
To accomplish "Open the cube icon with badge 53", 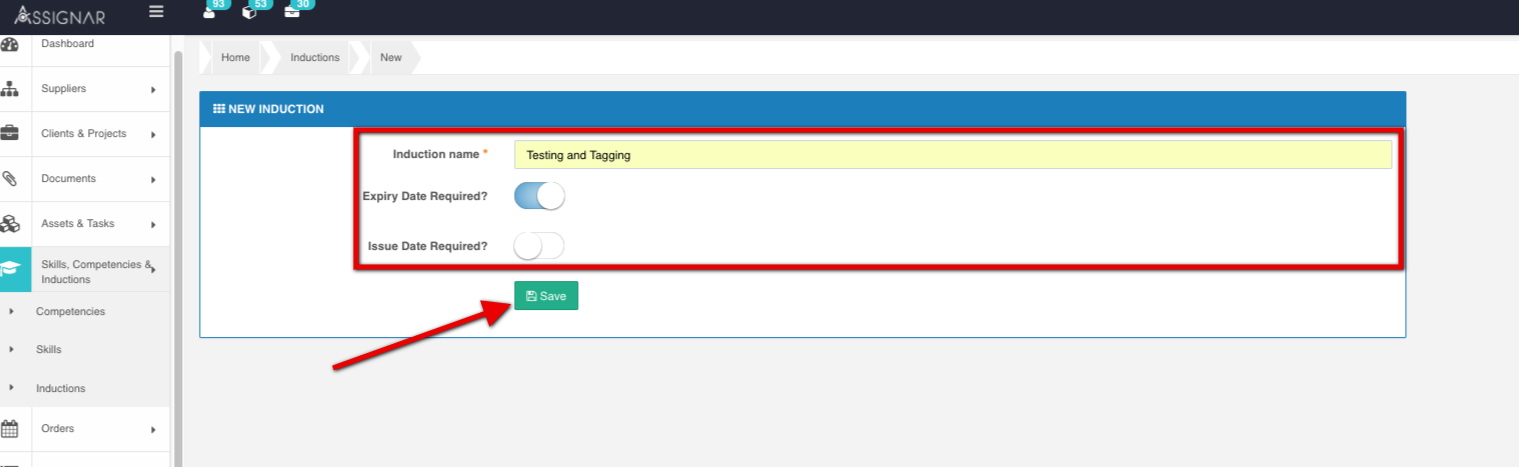I will (x=251, y=11).
